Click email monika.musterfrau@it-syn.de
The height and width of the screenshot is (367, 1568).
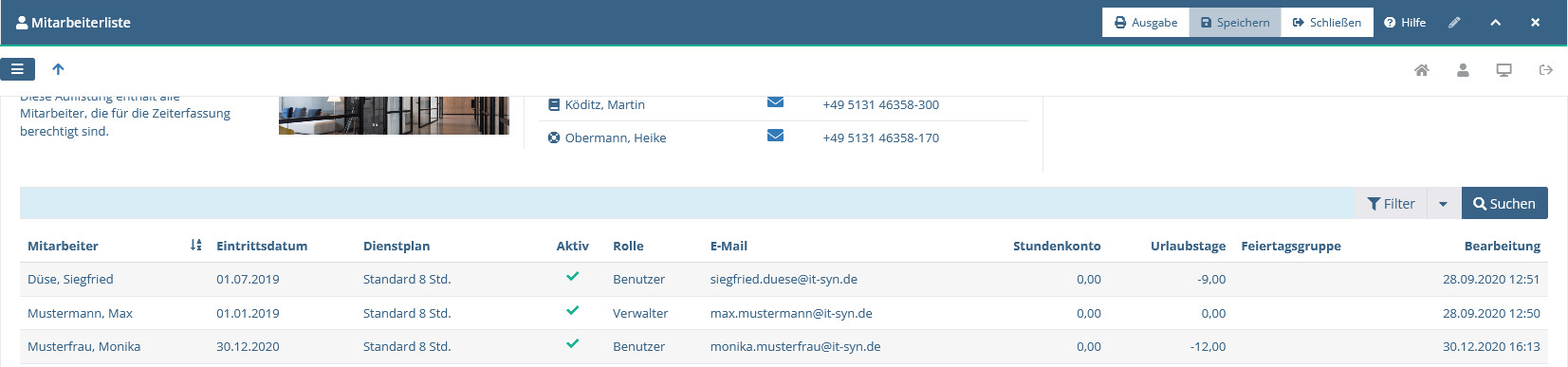(795, 347)
